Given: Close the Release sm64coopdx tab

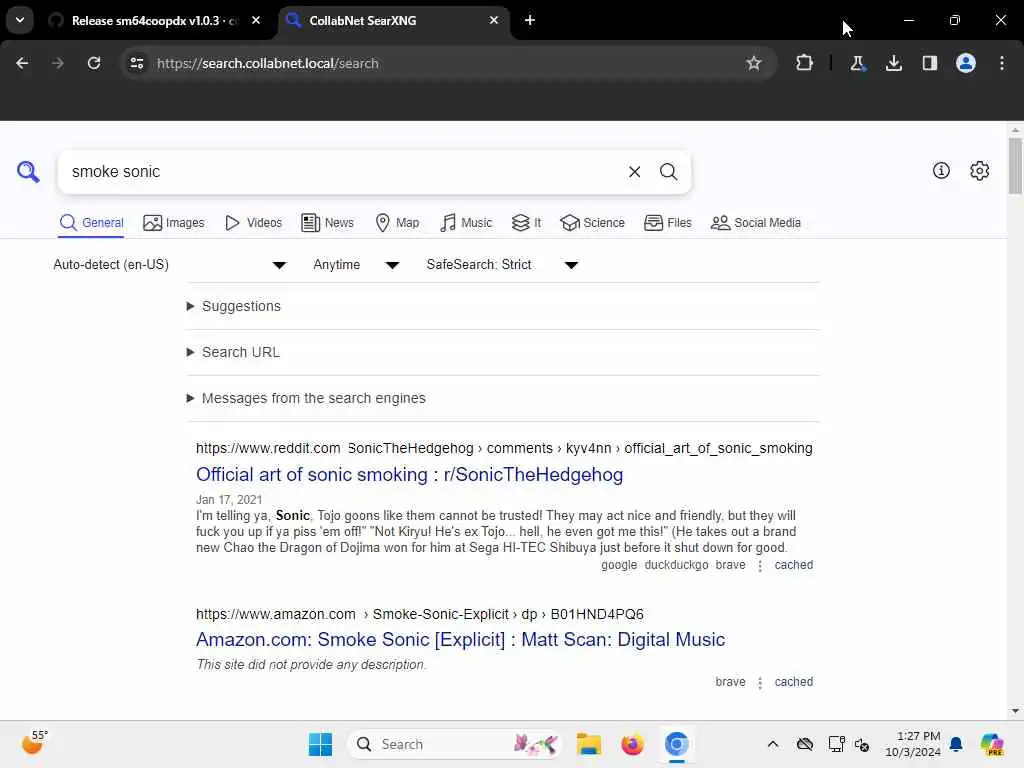Looking at the screenshot, I should point(256,20).
